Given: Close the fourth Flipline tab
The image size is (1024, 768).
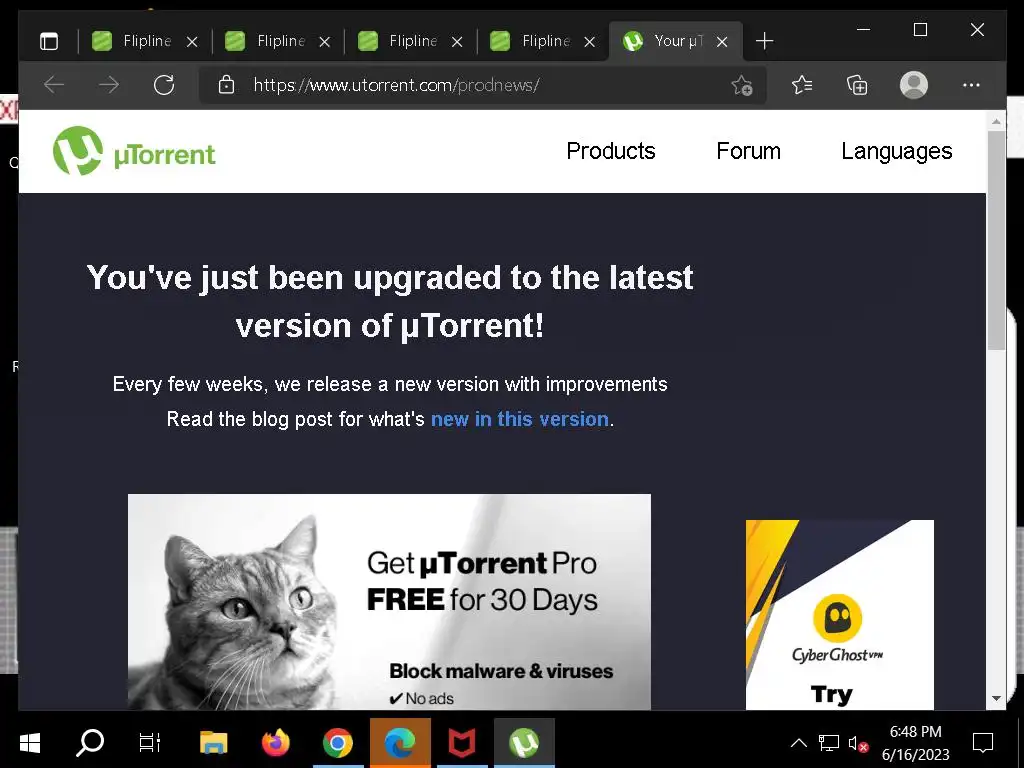Looking at the screenshot, I should (x=589, y=42).
